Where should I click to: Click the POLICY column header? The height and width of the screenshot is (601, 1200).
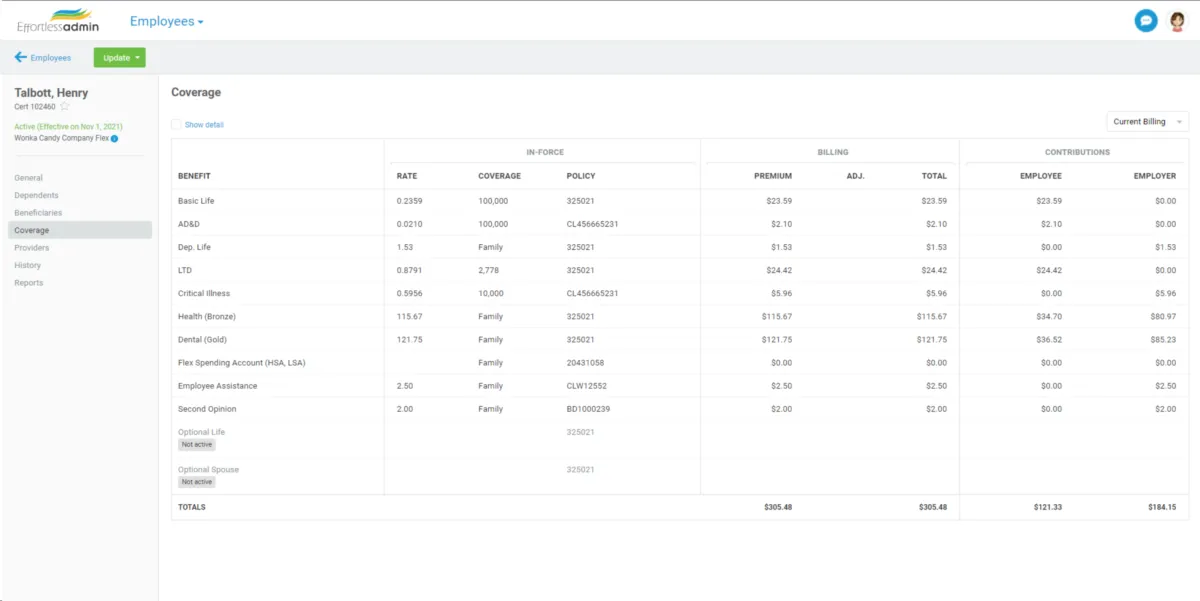click(581, 176)
